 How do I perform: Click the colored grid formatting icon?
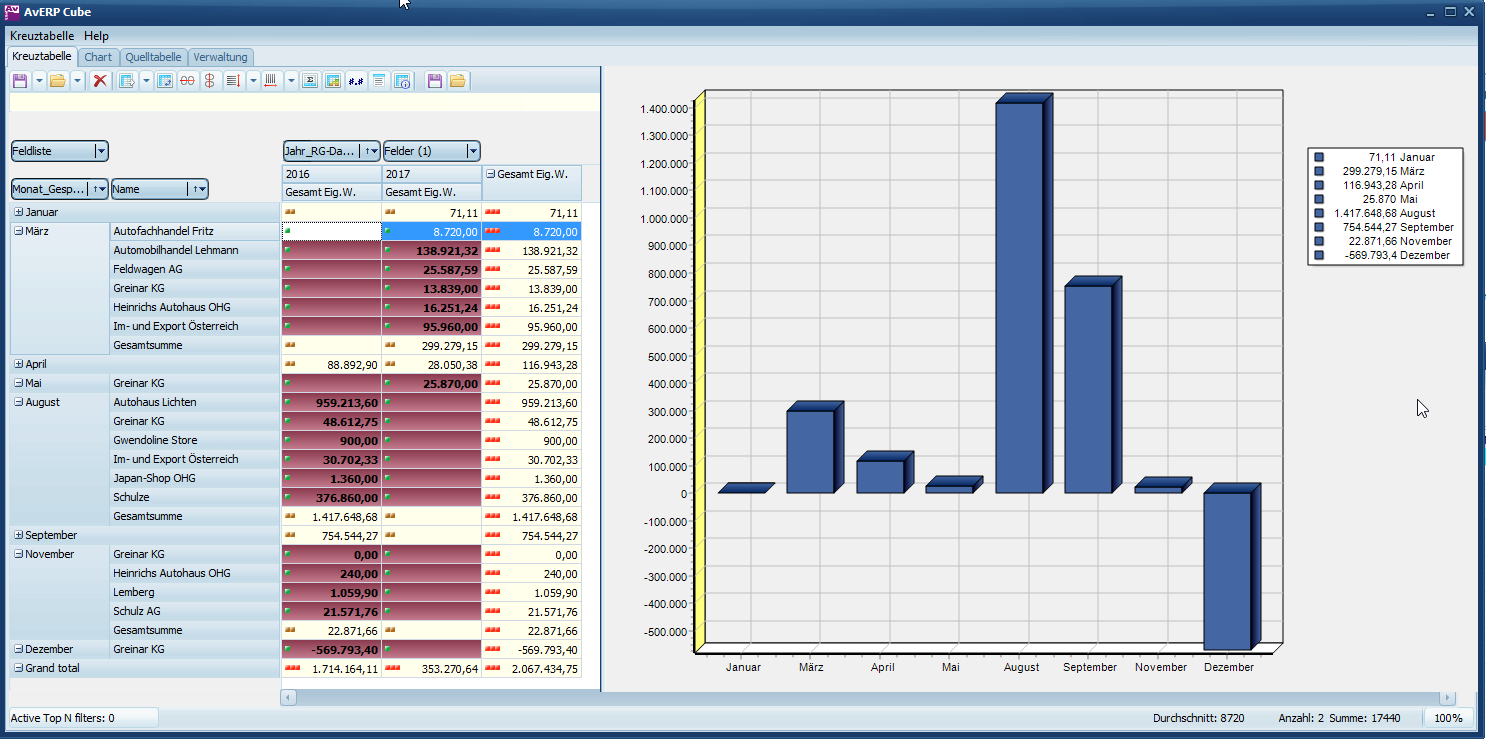point(333,81)
